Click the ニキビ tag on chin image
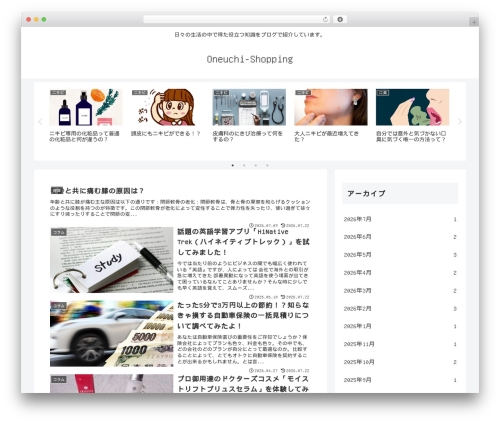 click(x=303, y=92)
